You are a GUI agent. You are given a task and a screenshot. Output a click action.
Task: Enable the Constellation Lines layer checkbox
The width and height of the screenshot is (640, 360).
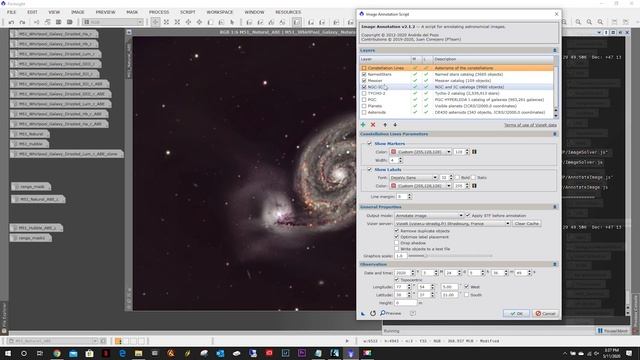364,68
